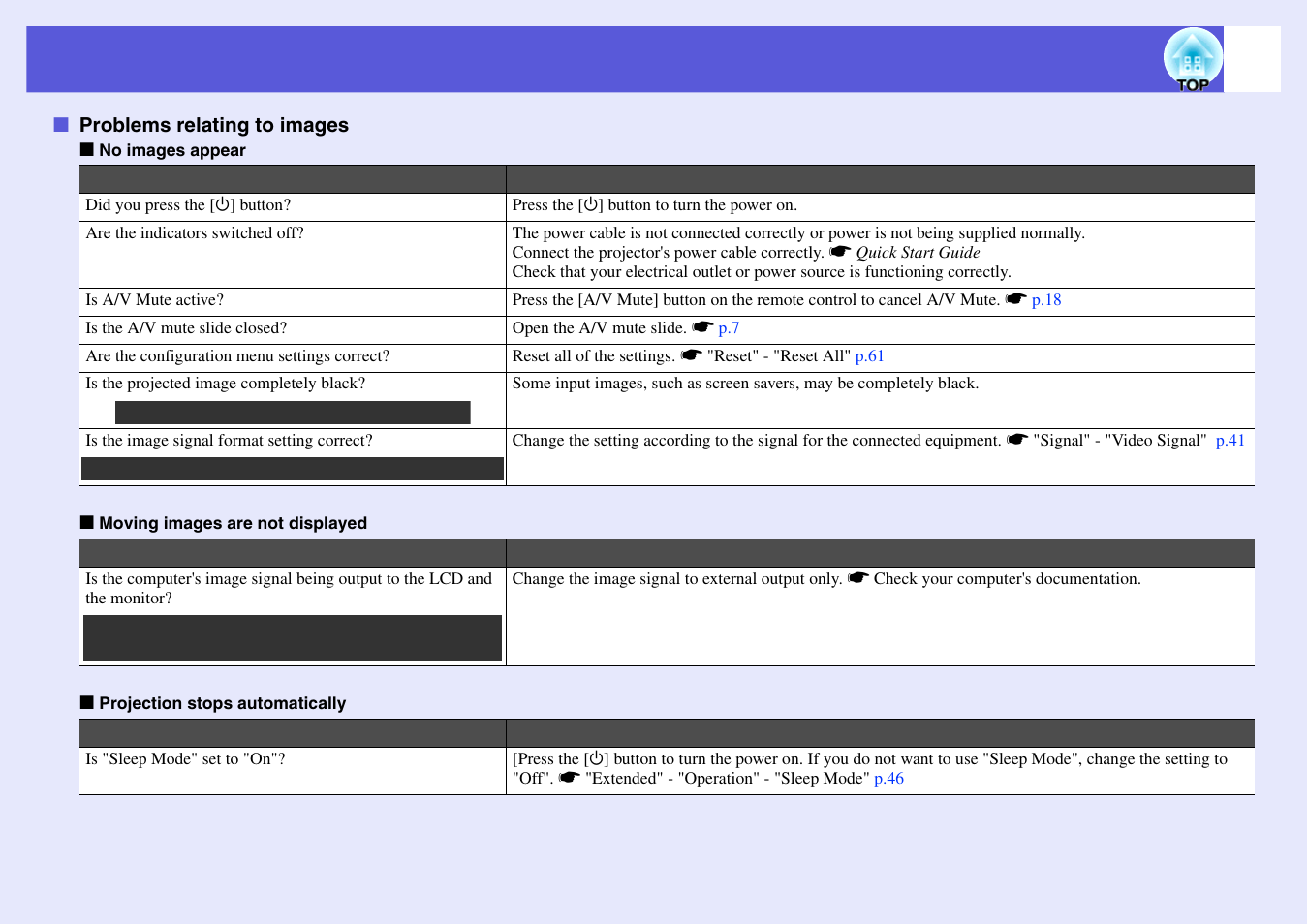Click "Is the A/V mute slide closed?" cell
1308x924 pixels.
(x=293, y=330)
